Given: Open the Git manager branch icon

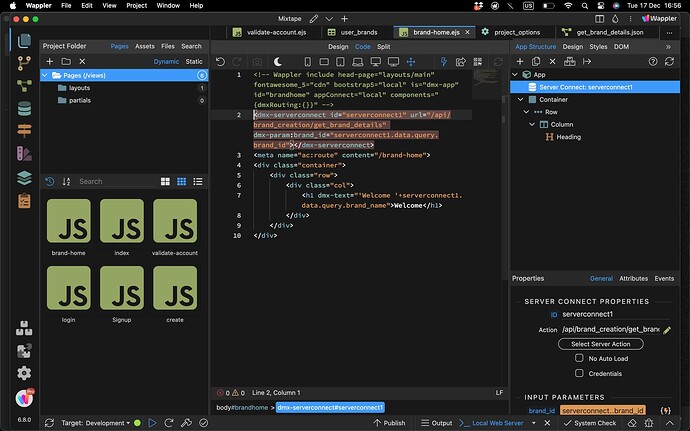Looking at the screenshot, I should pyautogui.click(x=24, y=63).
